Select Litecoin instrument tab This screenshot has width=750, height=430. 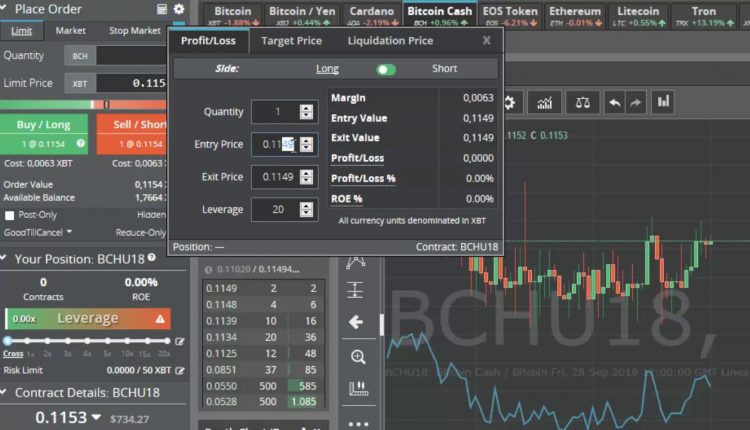click(x=638, y=15)
